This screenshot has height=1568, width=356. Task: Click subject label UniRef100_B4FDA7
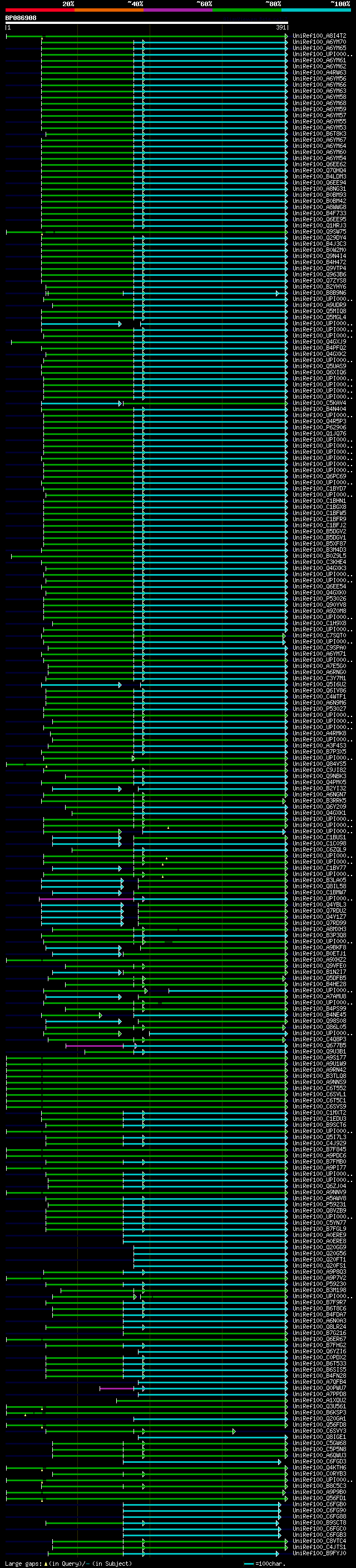coord(319,1314)
